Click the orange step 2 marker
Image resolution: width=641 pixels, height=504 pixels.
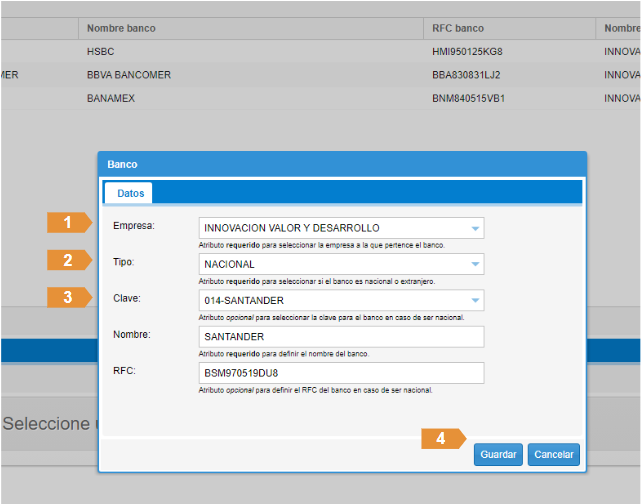(x=69, y=260)
